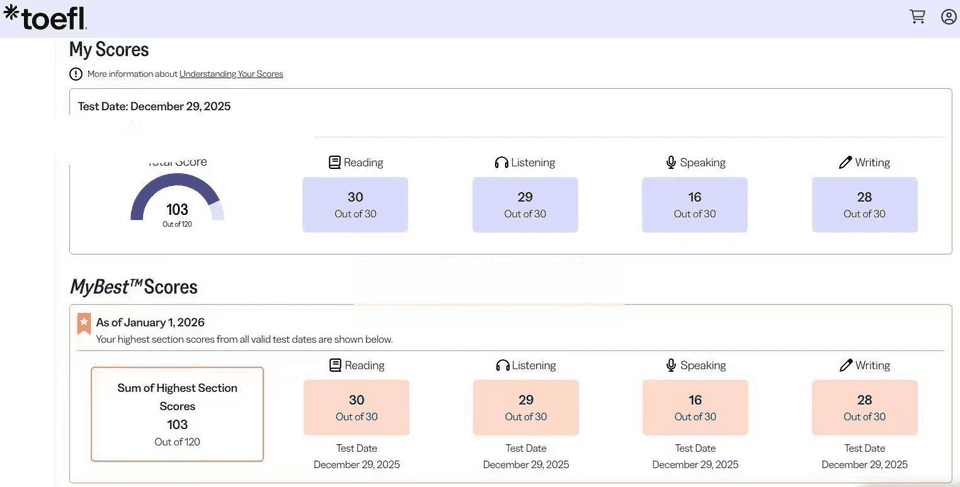Select the orange Writing score 28 box
Screen dimensions: 960x487
[x=864, y=408]
